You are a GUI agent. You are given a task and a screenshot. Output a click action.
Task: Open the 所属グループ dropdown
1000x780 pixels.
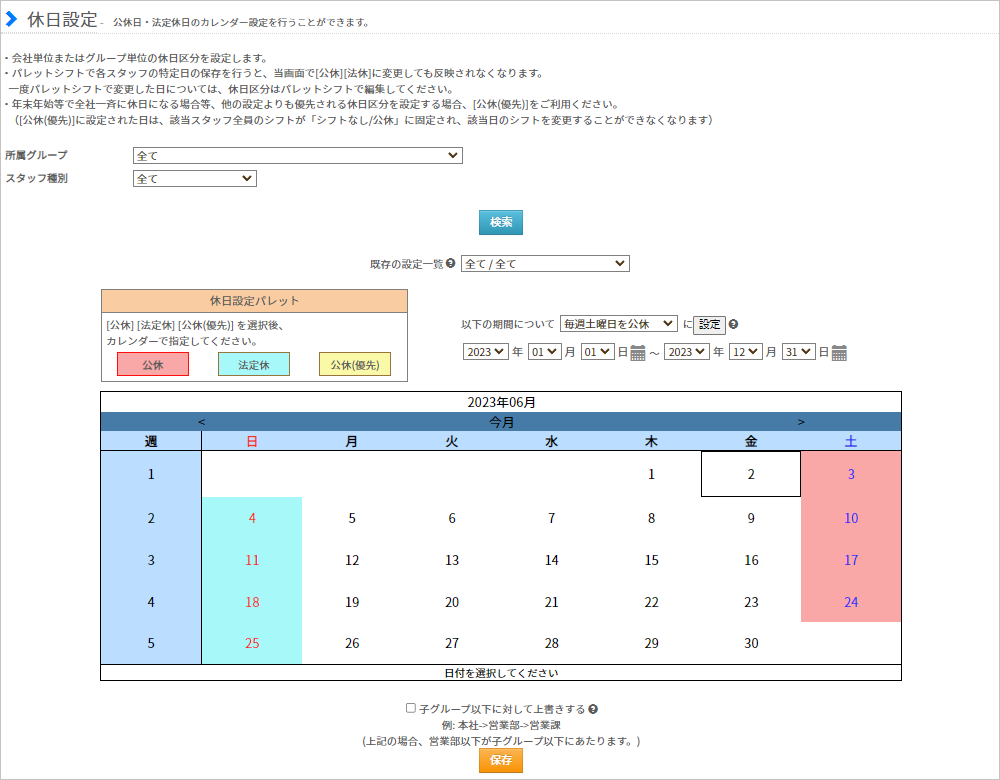pyautogui.click(x=297, y=155)
